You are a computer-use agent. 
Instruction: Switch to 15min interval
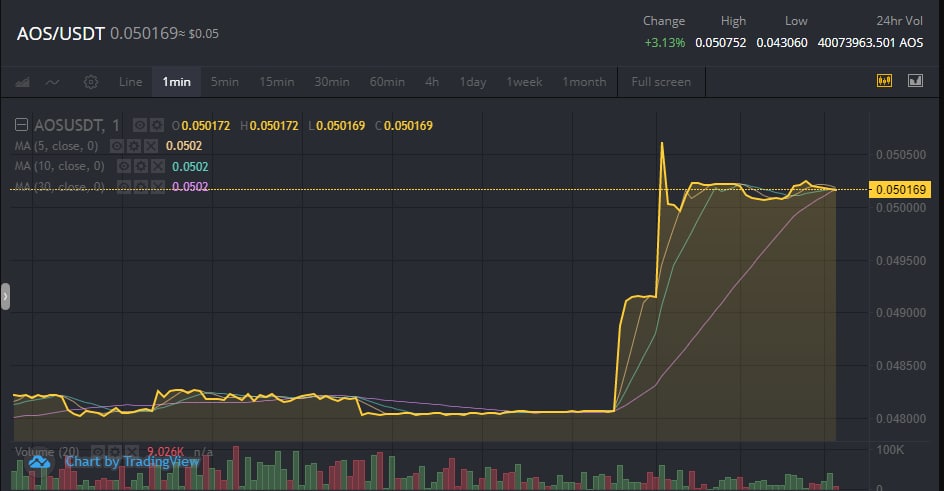pyautogui.click(x=277, y=82)
